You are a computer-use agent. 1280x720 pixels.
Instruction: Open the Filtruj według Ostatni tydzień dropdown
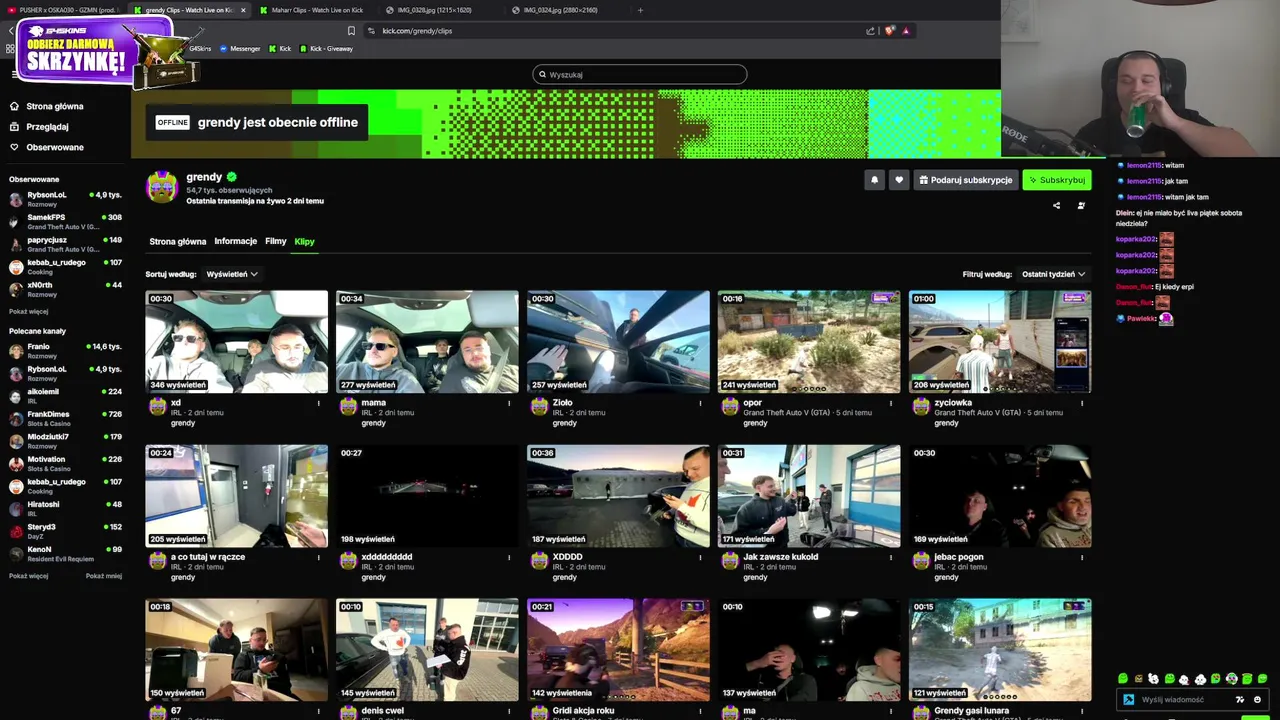(1053, 274)
